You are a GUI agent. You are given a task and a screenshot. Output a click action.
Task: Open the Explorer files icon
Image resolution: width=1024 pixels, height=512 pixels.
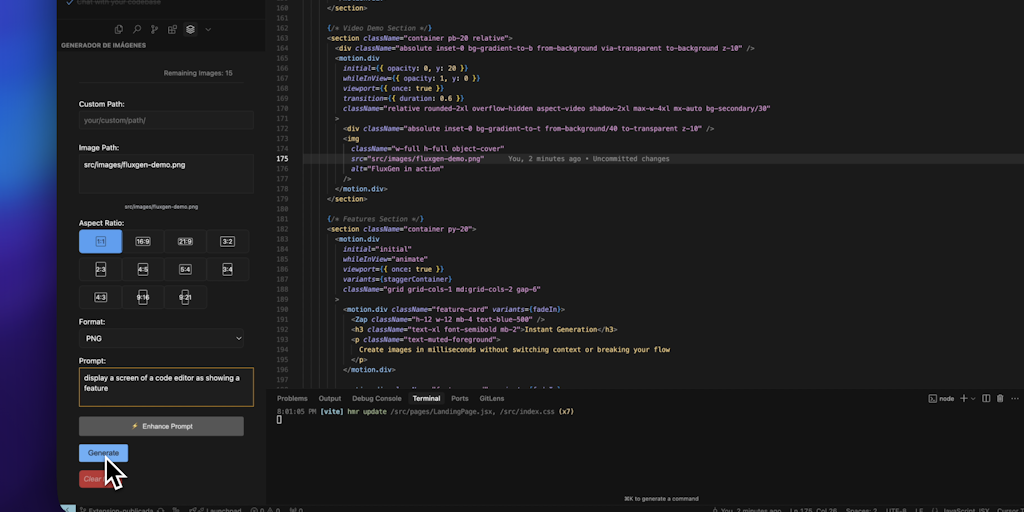tap(119, 30)
